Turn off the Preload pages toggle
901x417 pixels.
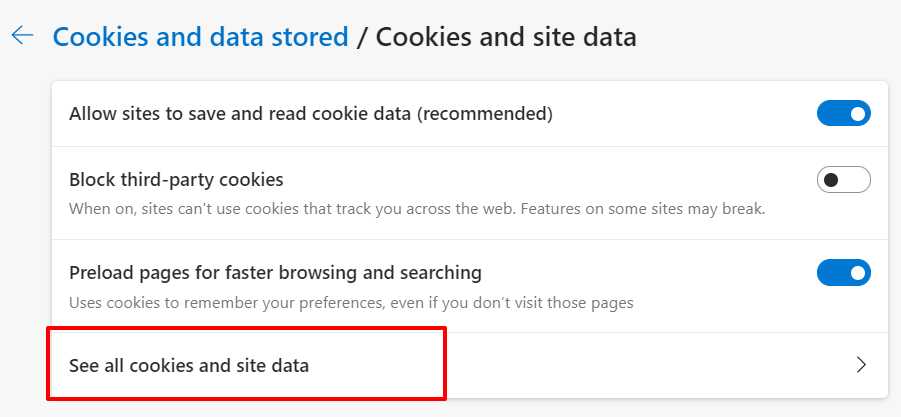pyautogui.click(x=843, y=272)
